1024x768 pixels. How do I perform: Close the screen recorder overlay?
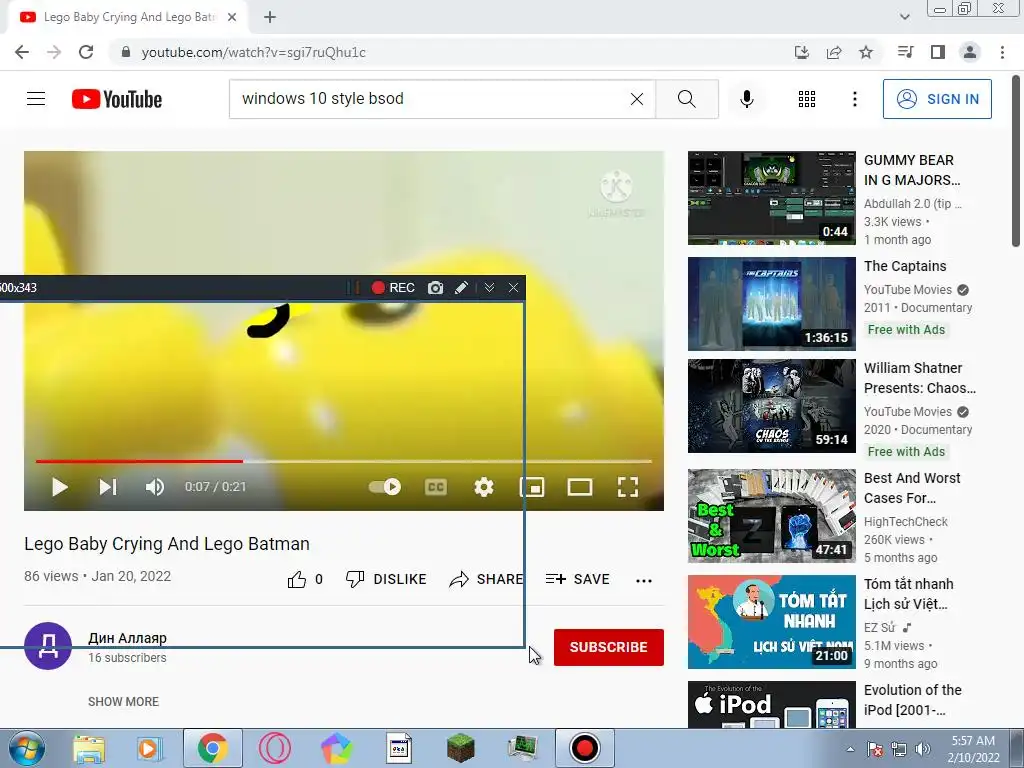click(513, 288)
